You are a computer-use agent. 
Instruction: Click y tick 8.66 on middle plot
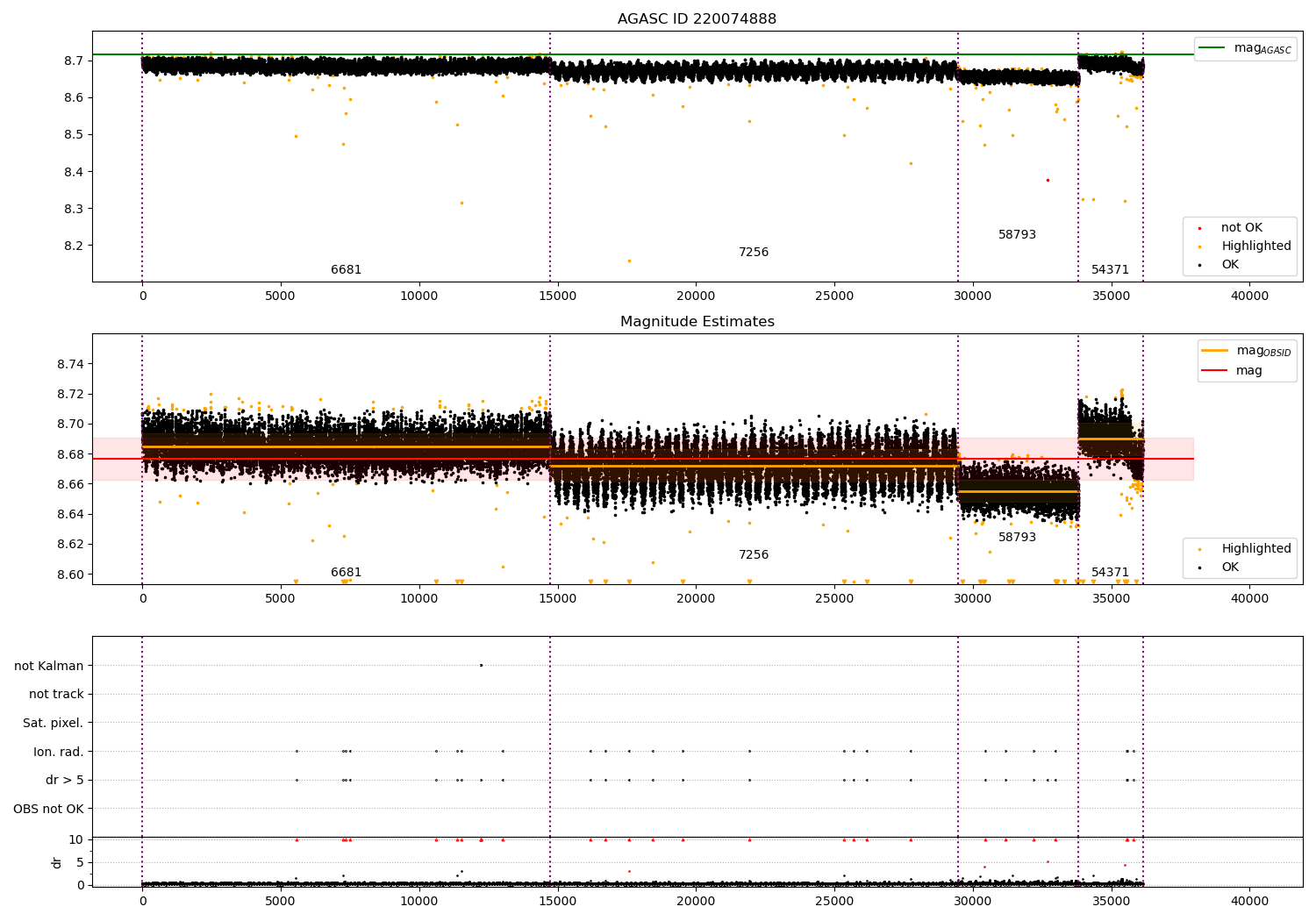pos(71,484)
